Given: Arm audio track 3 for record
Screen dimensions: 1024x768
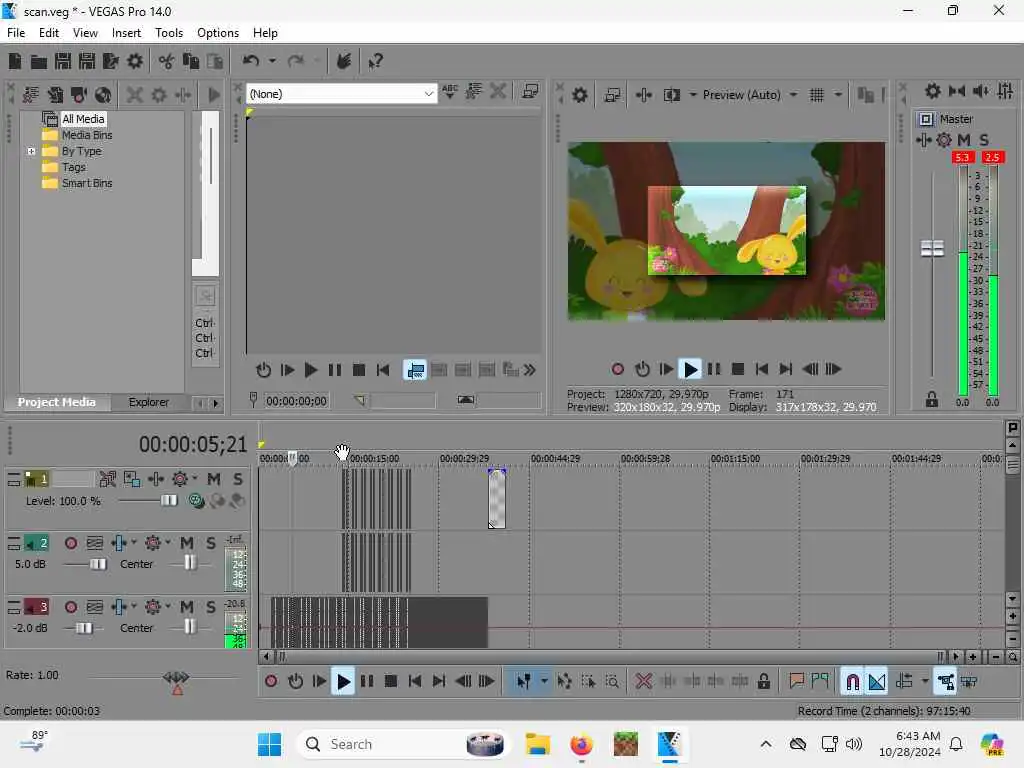Looking at the screenshot, I should click(x=71, y=607).
